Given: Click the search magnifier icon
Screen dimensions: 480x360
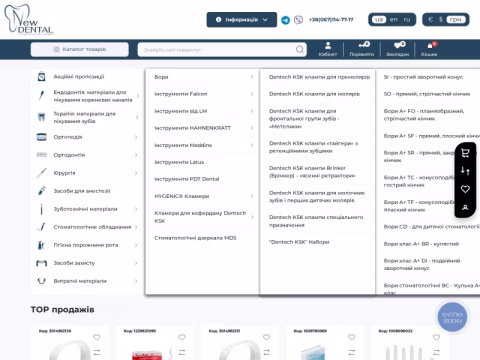Looking at the screenshot, I should (300, 50).
